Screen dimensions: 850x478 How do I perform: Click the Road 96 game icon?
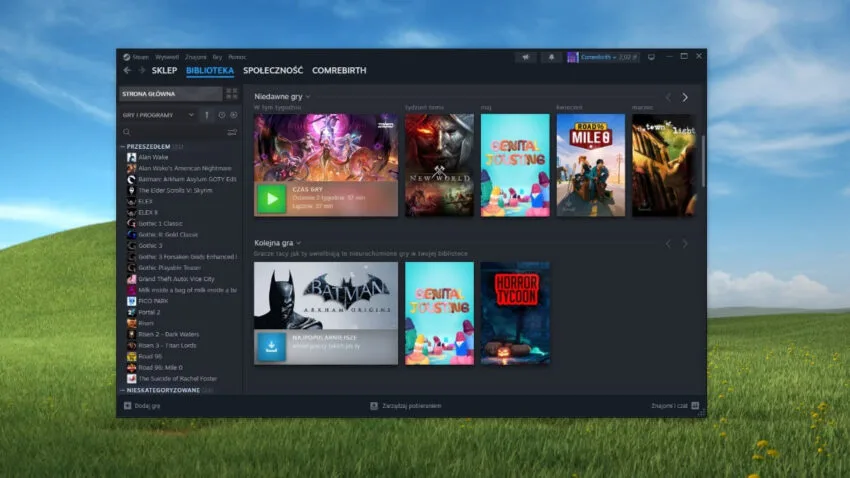click(x=131, y=356)
